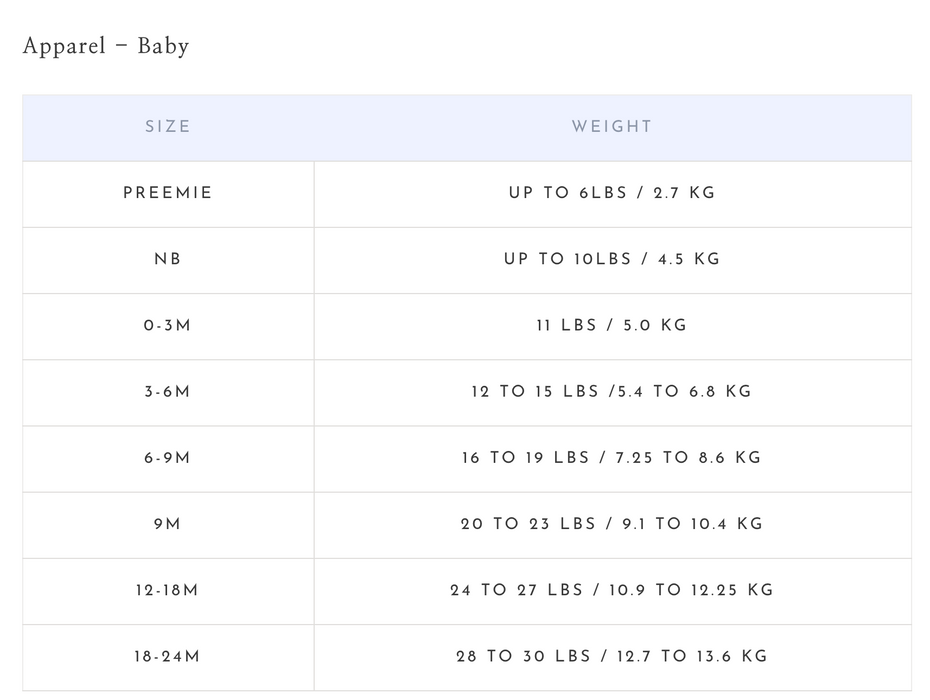Click the "Up to 10LBS / 4.5 KG" weight

point(612,259)
